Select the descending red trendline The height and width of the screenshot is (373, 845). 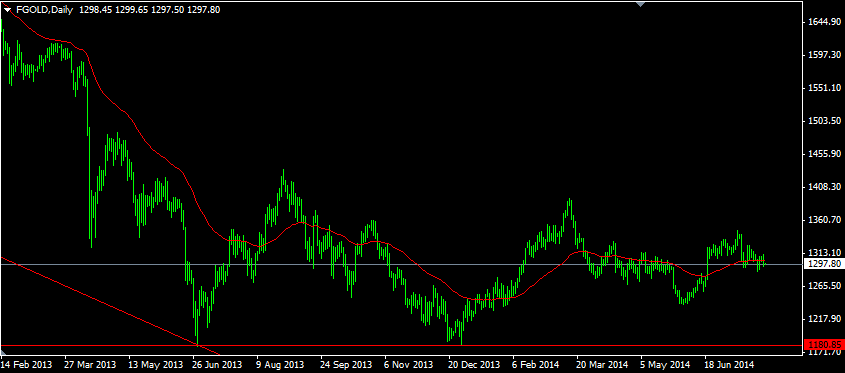point(109,306)
